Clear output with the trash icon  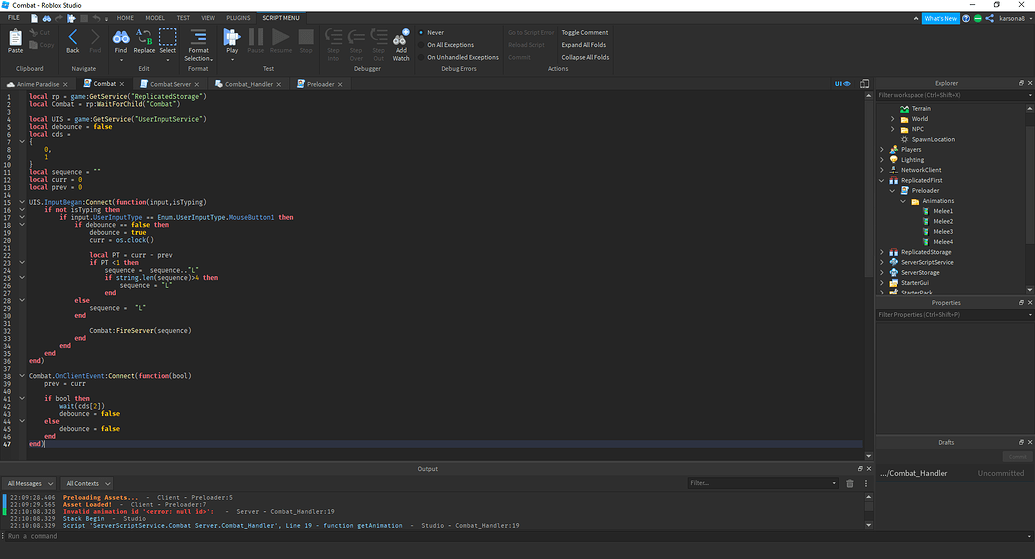(850, 483)
